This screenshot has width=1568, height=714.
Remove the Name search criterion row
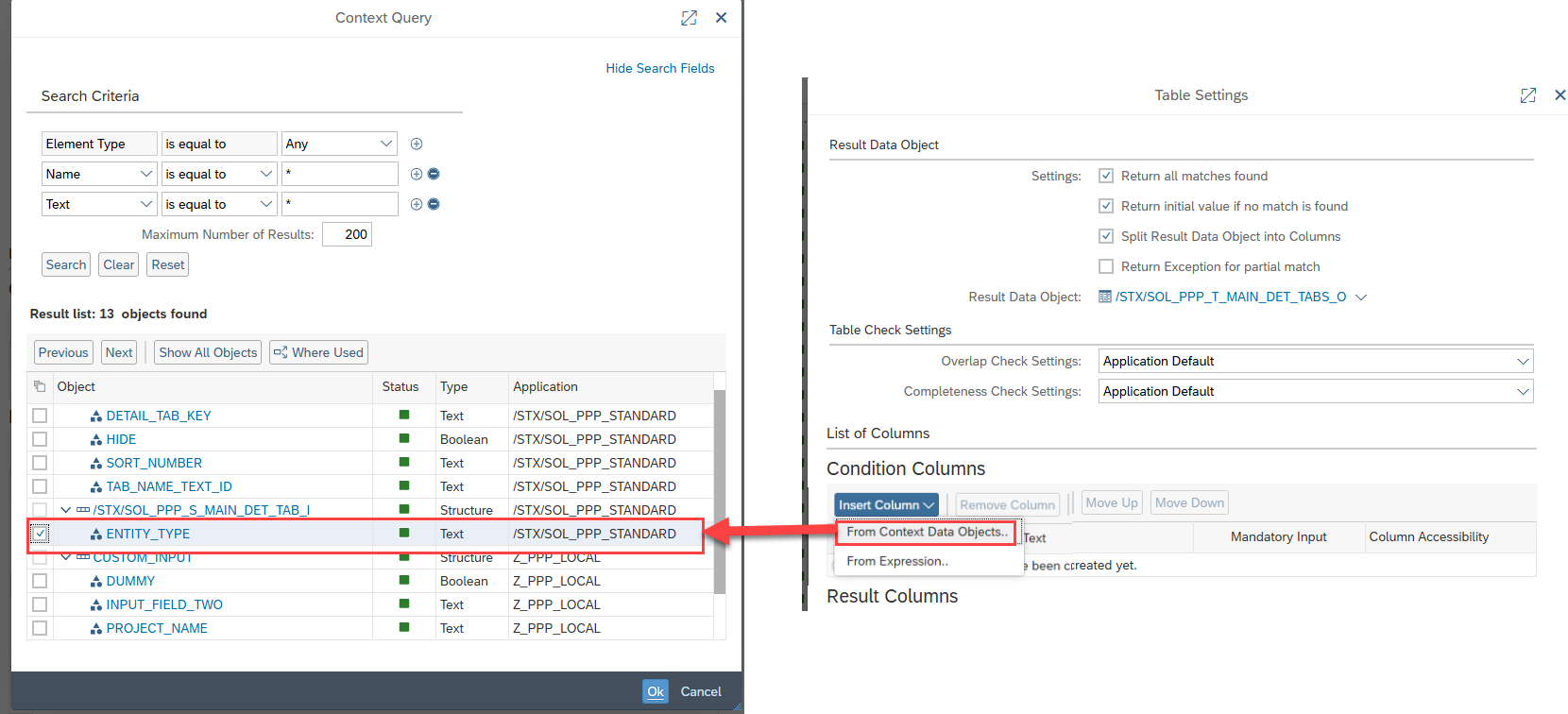click(434, 174)
